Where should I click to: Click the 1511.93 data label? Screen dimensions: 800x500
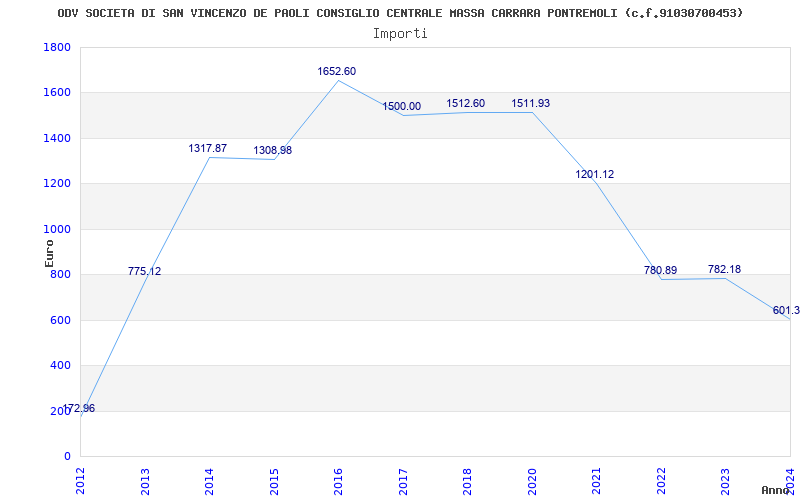click(531, 104)
